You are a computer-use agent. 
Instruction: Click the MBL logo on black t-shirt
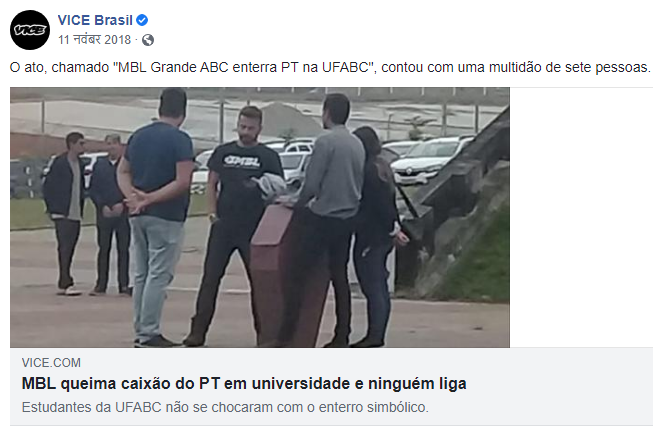242,161
